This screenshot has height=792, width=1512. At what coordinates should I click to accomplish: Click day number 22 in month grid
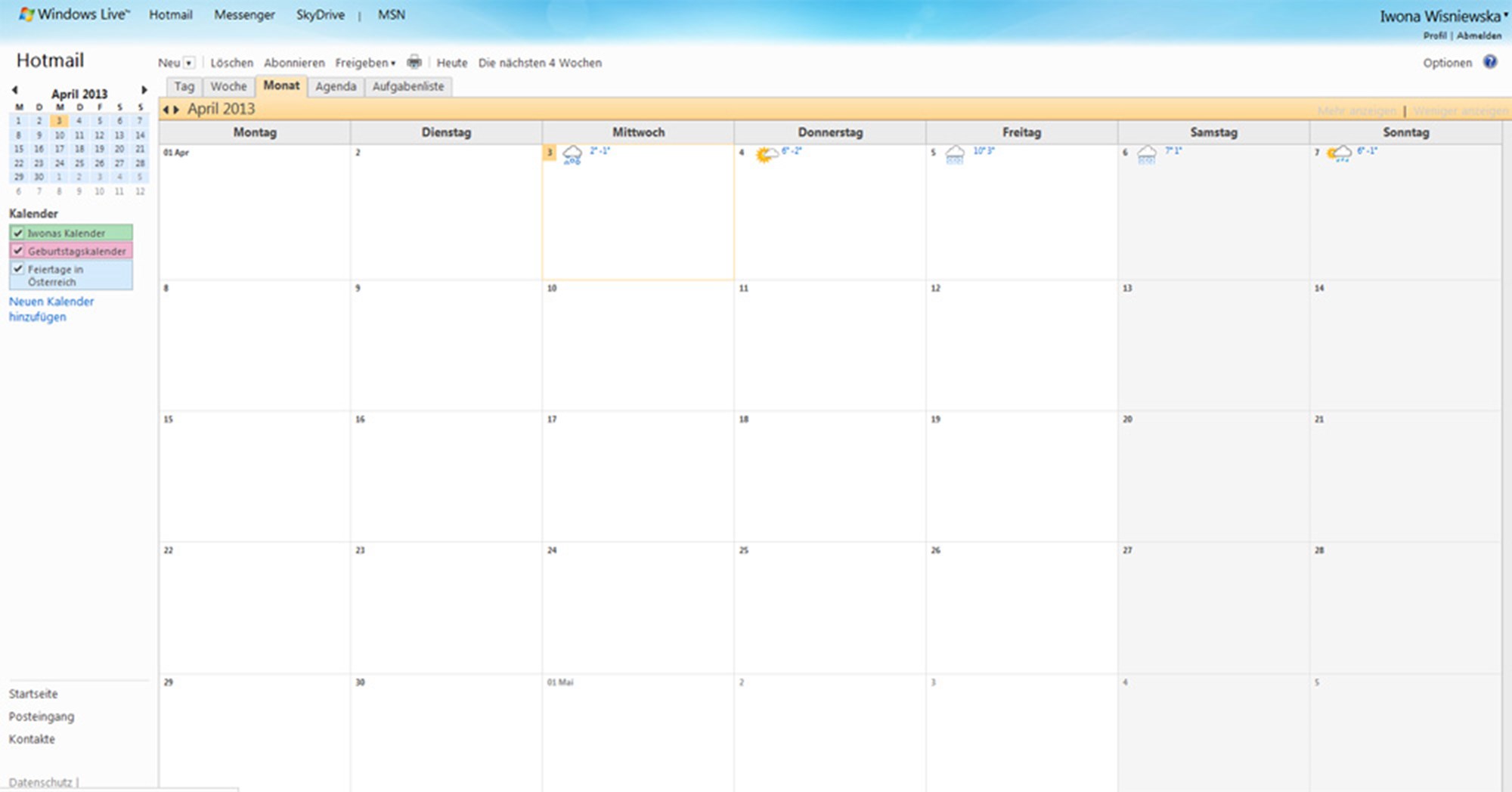169,550
